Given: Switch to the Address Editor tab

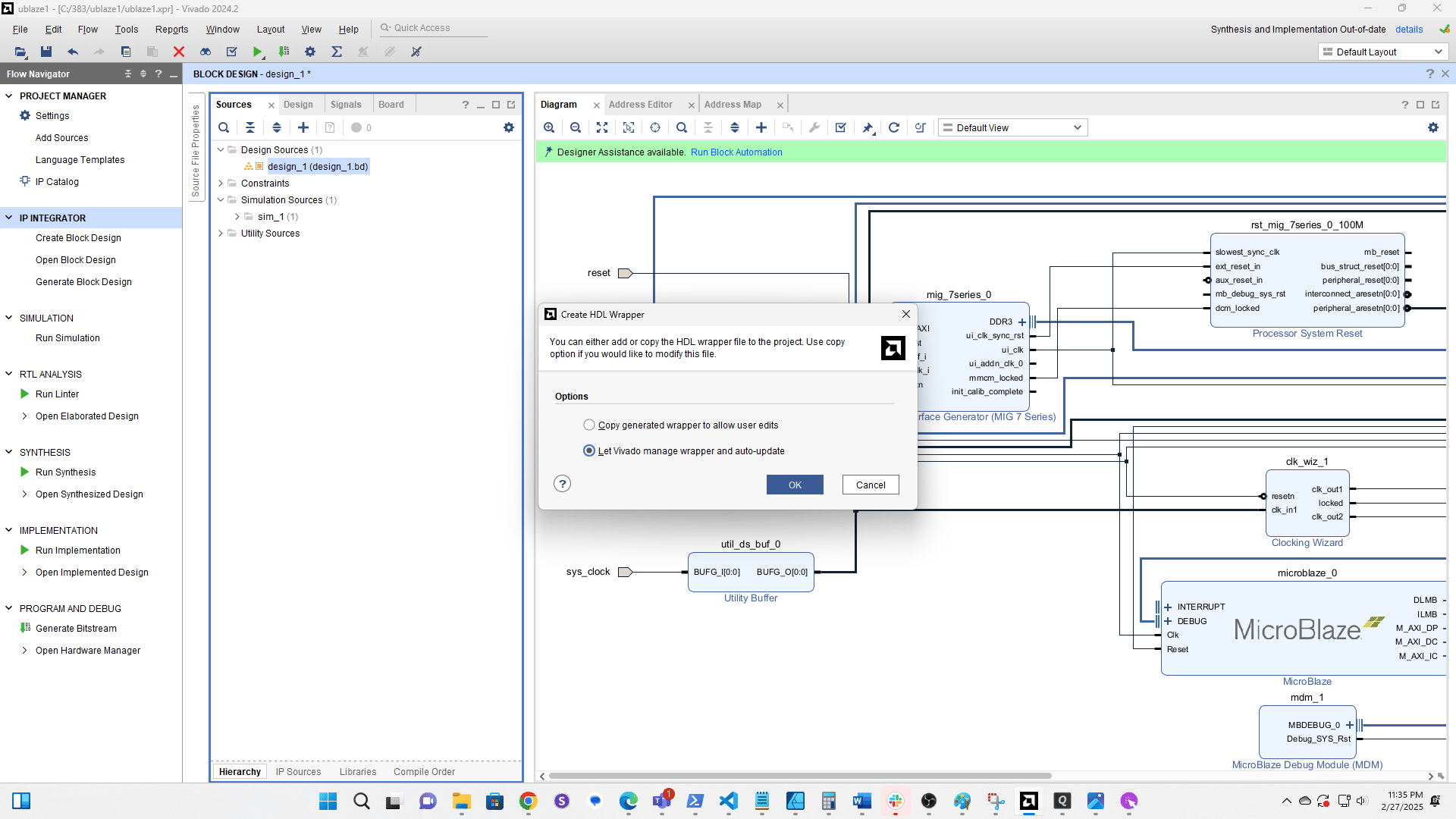Looking at the screenshot, I should point(640,105).
